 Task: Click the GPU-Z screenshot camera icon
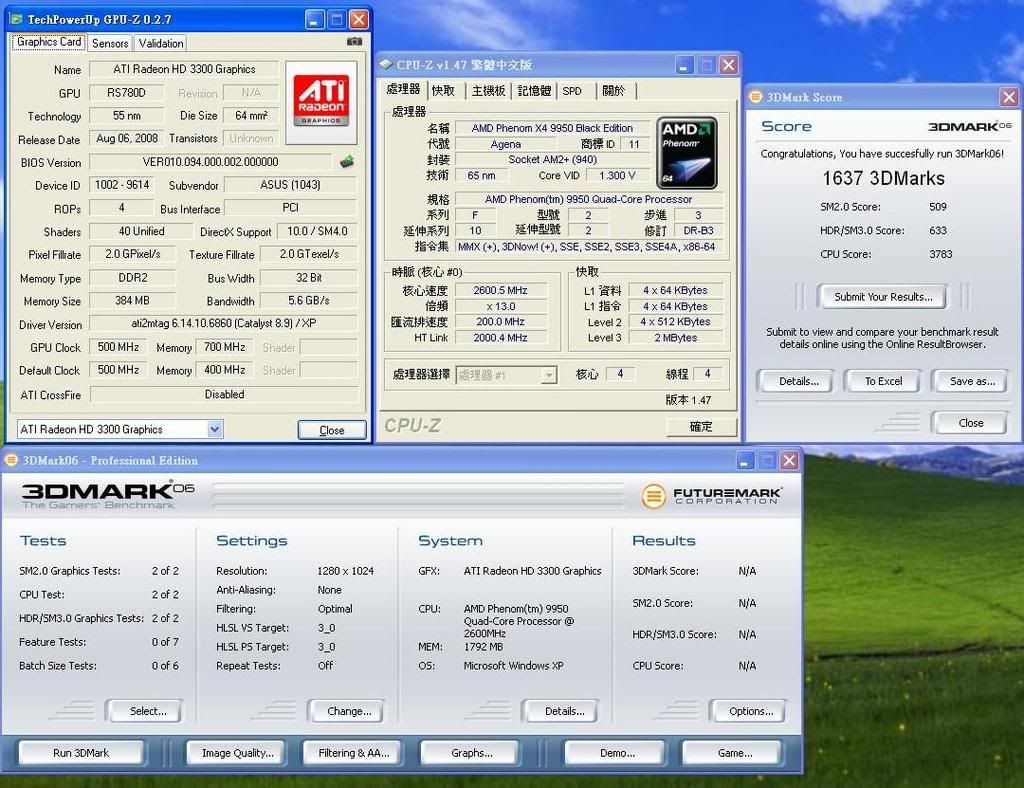coord(354,42)
